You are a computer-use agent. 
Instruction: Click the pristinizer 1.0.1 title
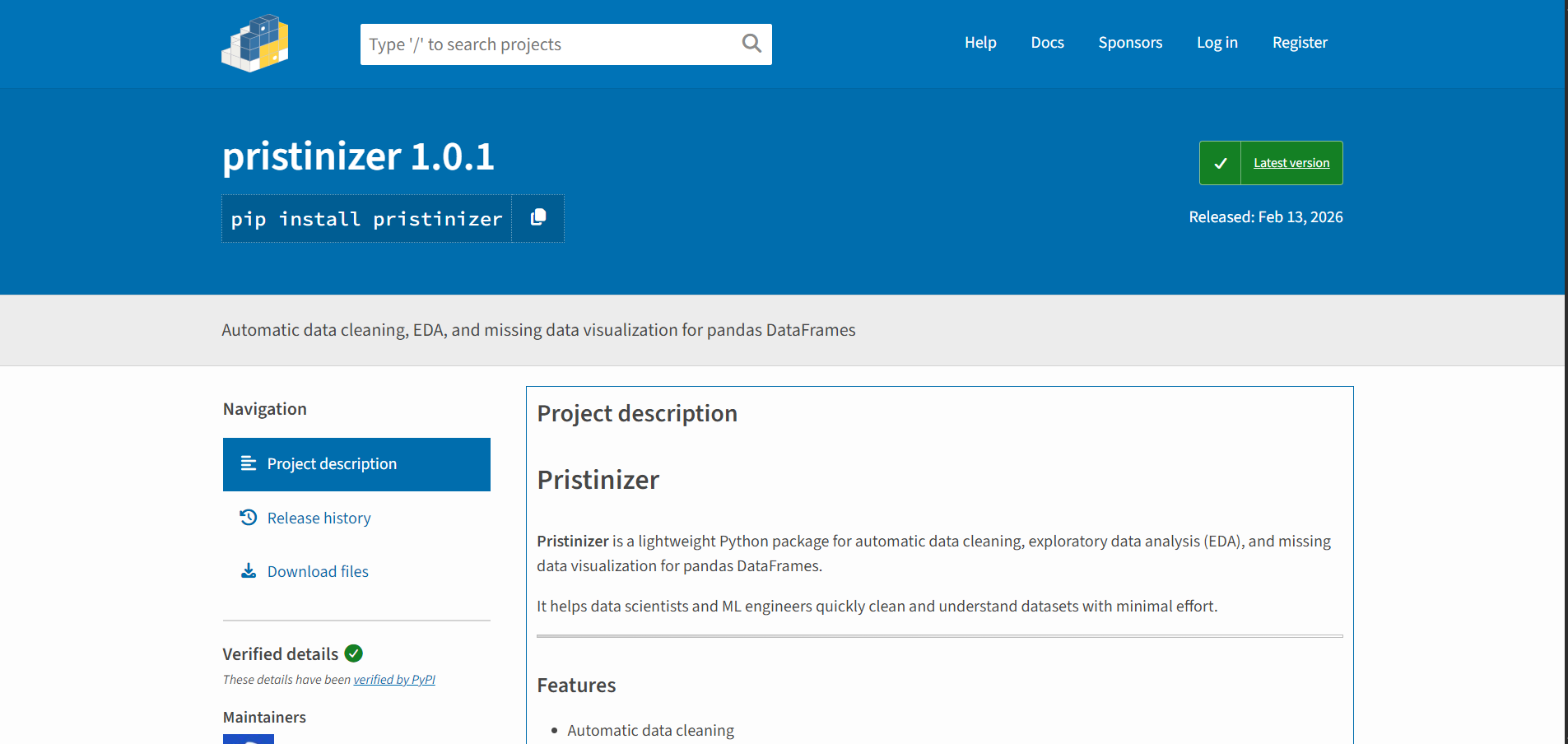358,156
